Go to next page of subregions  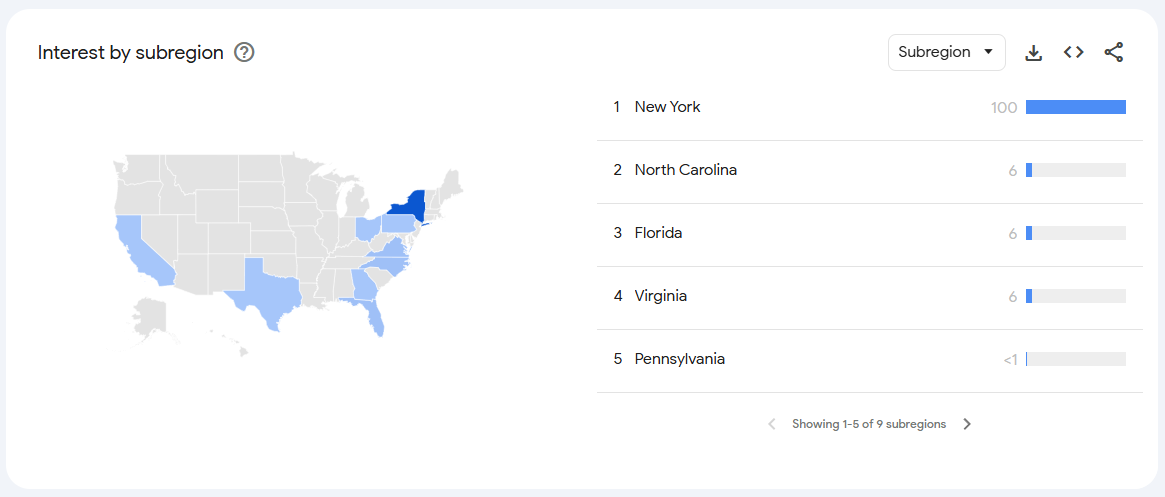click(x=967, y=424)
